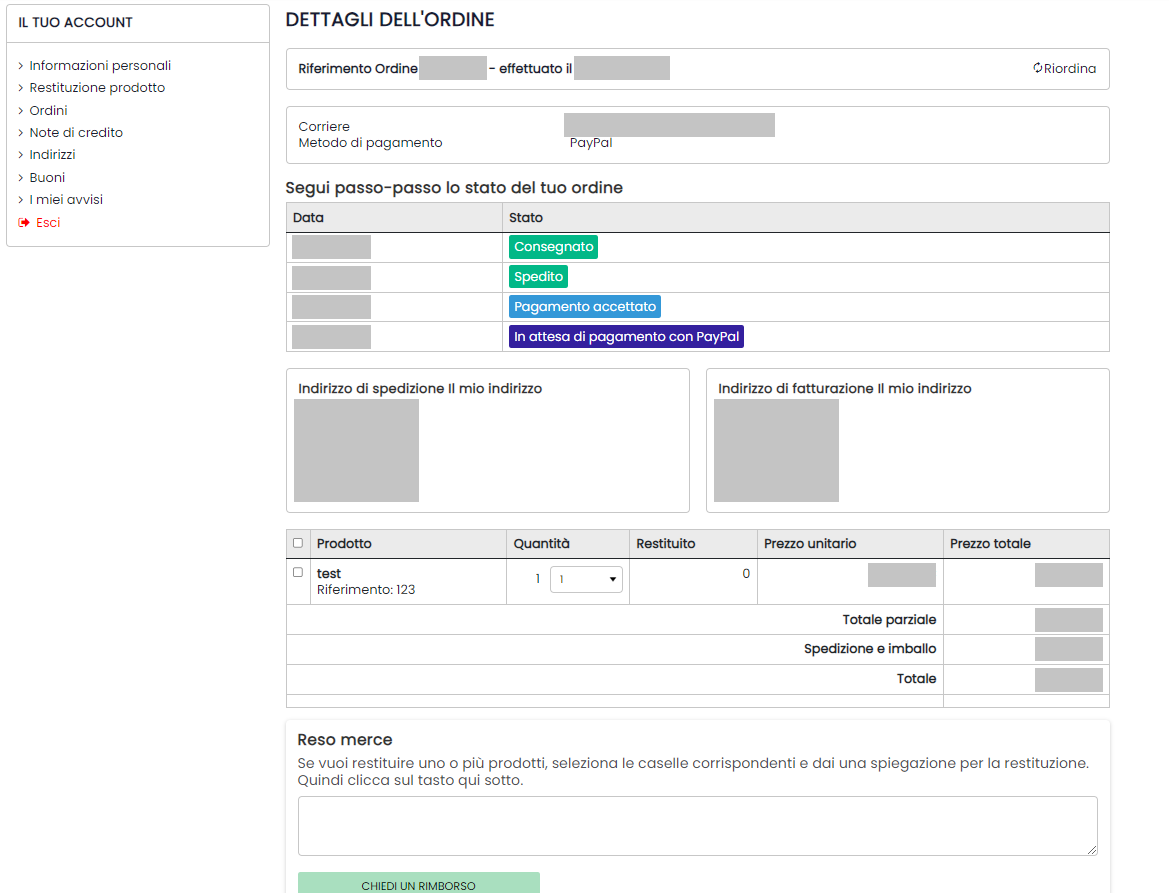The width and height of the screenshot is (1169, 893).
Task: Open Restituzione prodotto in sidebar
Action: pyautogui.click(x=97, y=88)
